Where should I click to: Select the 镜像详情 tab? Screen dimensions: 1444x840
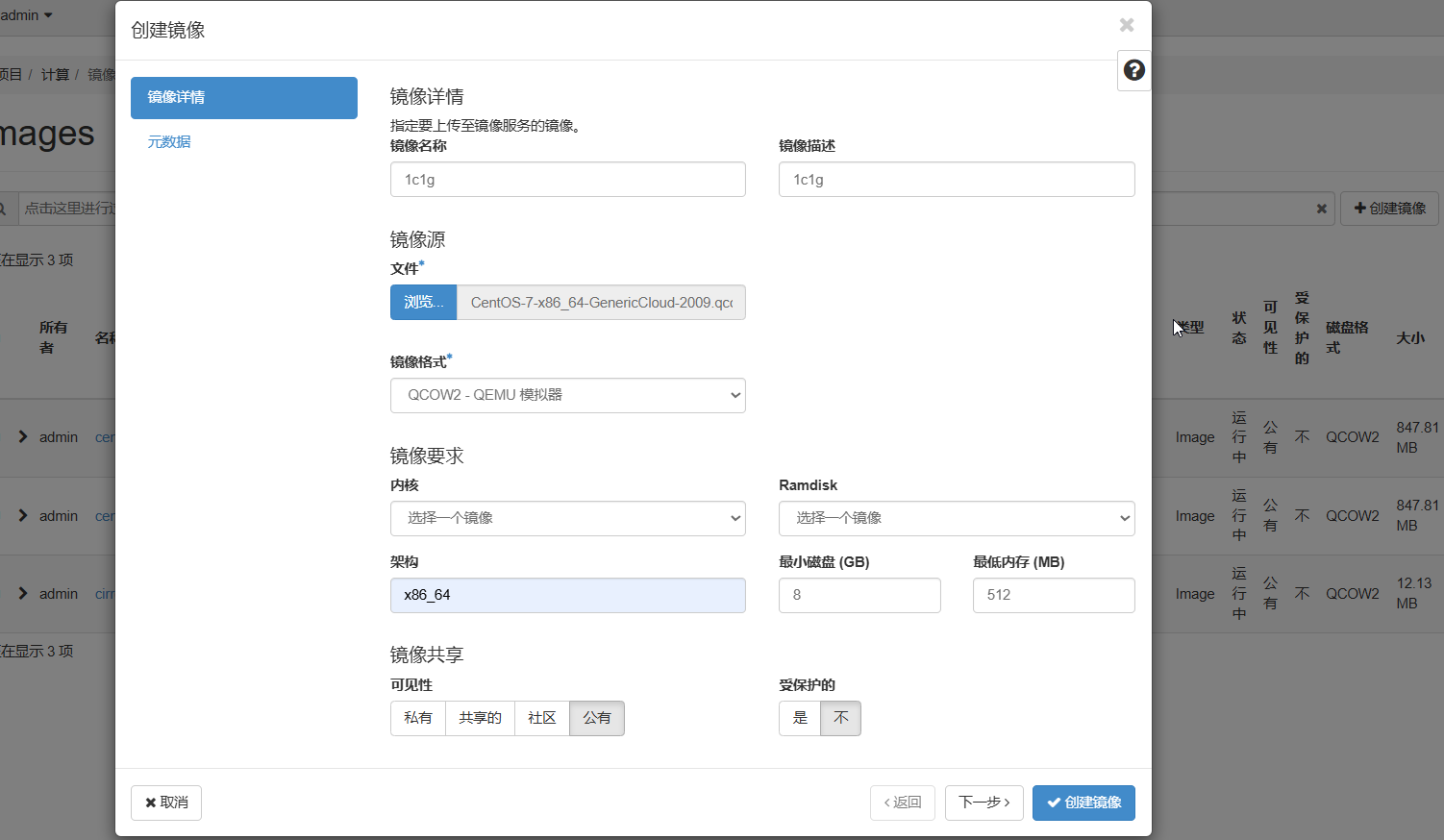(244, 98)
